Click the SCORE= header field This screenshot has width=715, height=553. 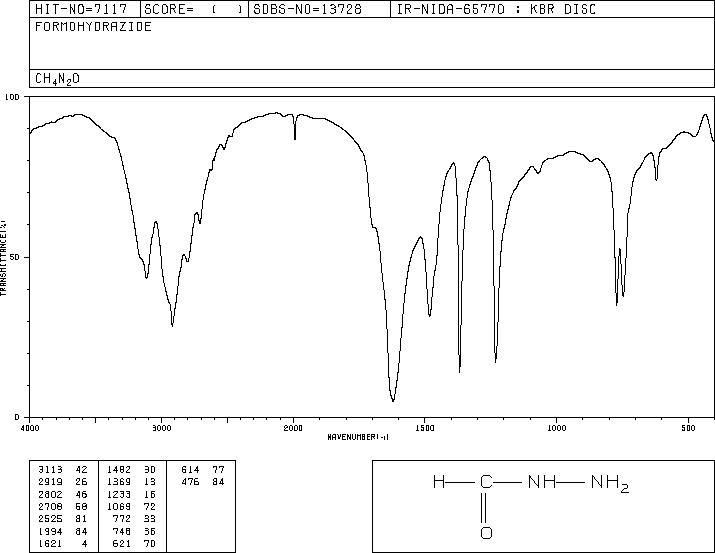click(x=194, y=10)
